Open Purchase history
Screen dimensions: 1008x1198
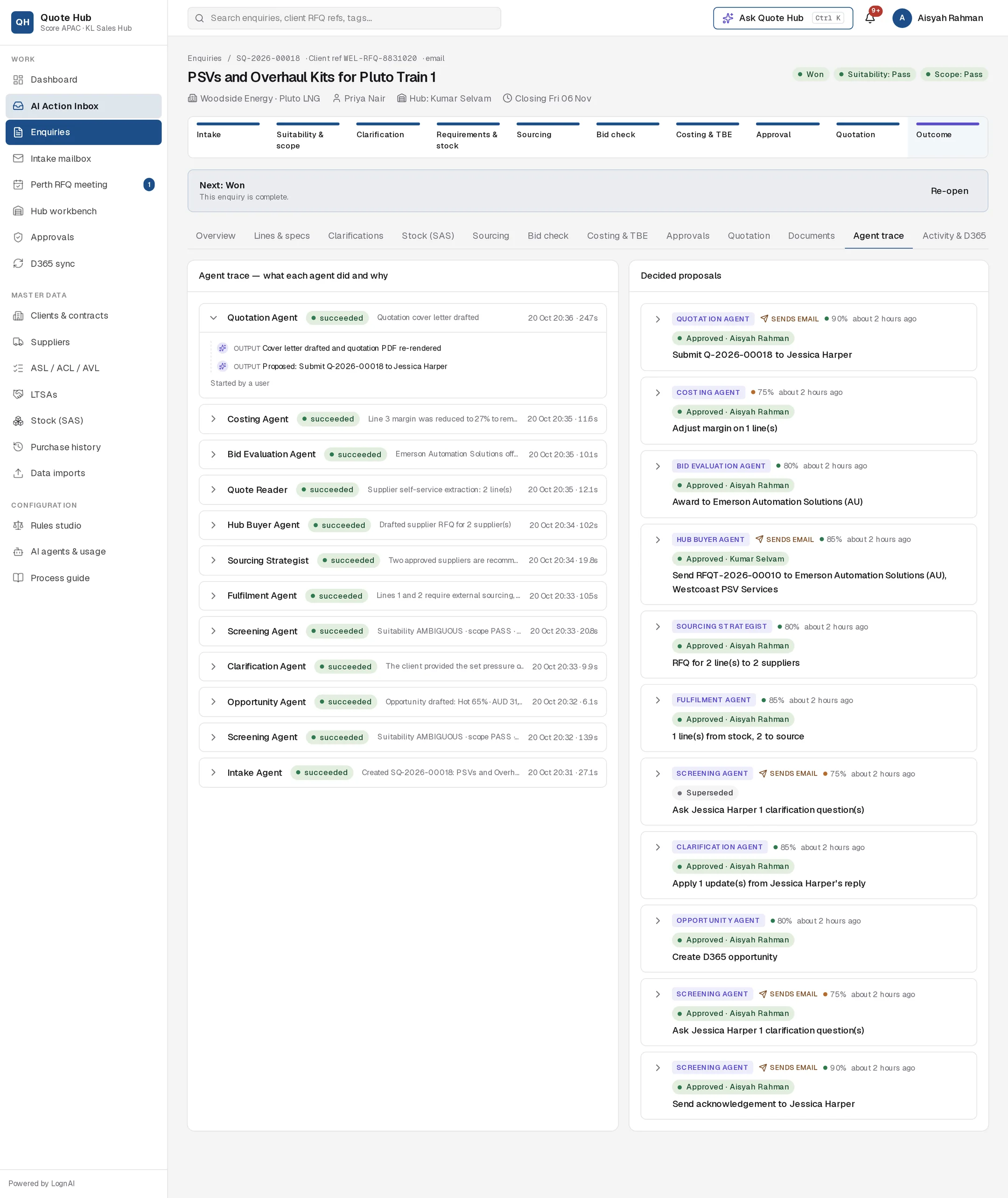(84, 447)
